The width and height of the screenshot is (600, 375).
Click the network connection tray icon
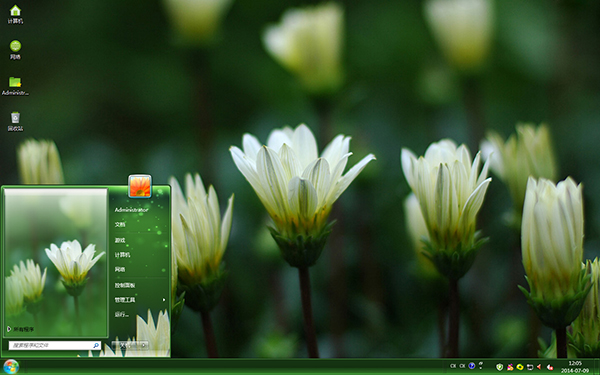(x=530, y=367)
